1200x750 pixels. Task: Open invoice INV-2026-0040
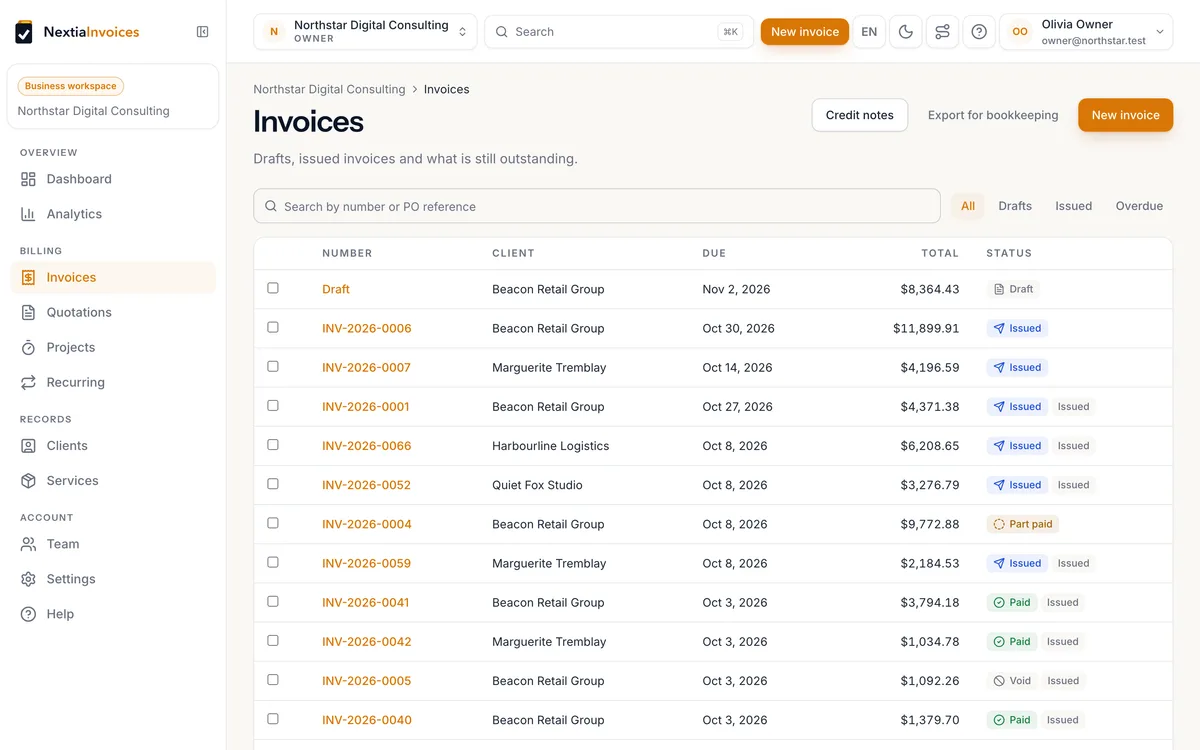point(367,720)
